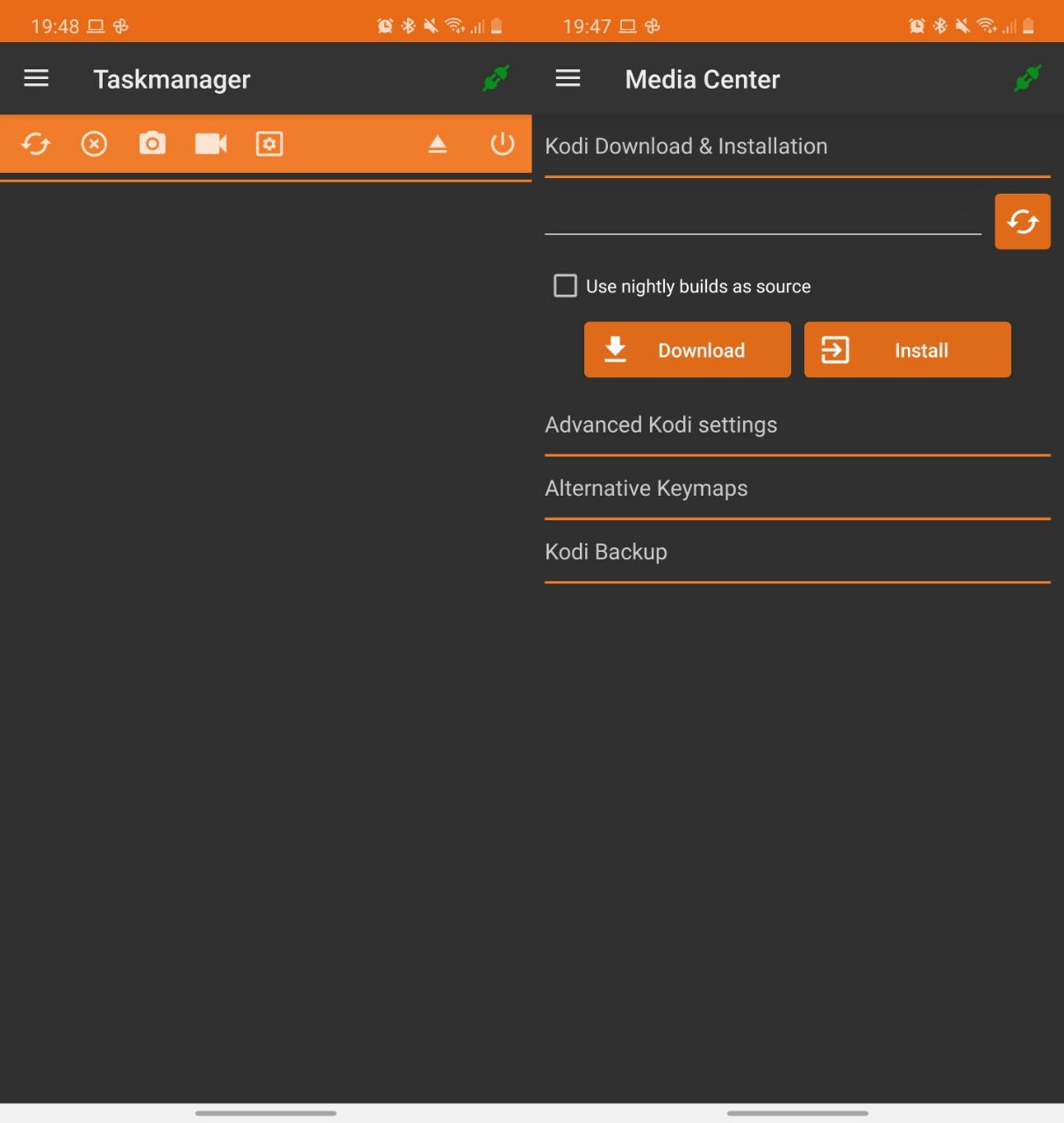Open the Taskmanager hamburger menu

coord(36,79)
